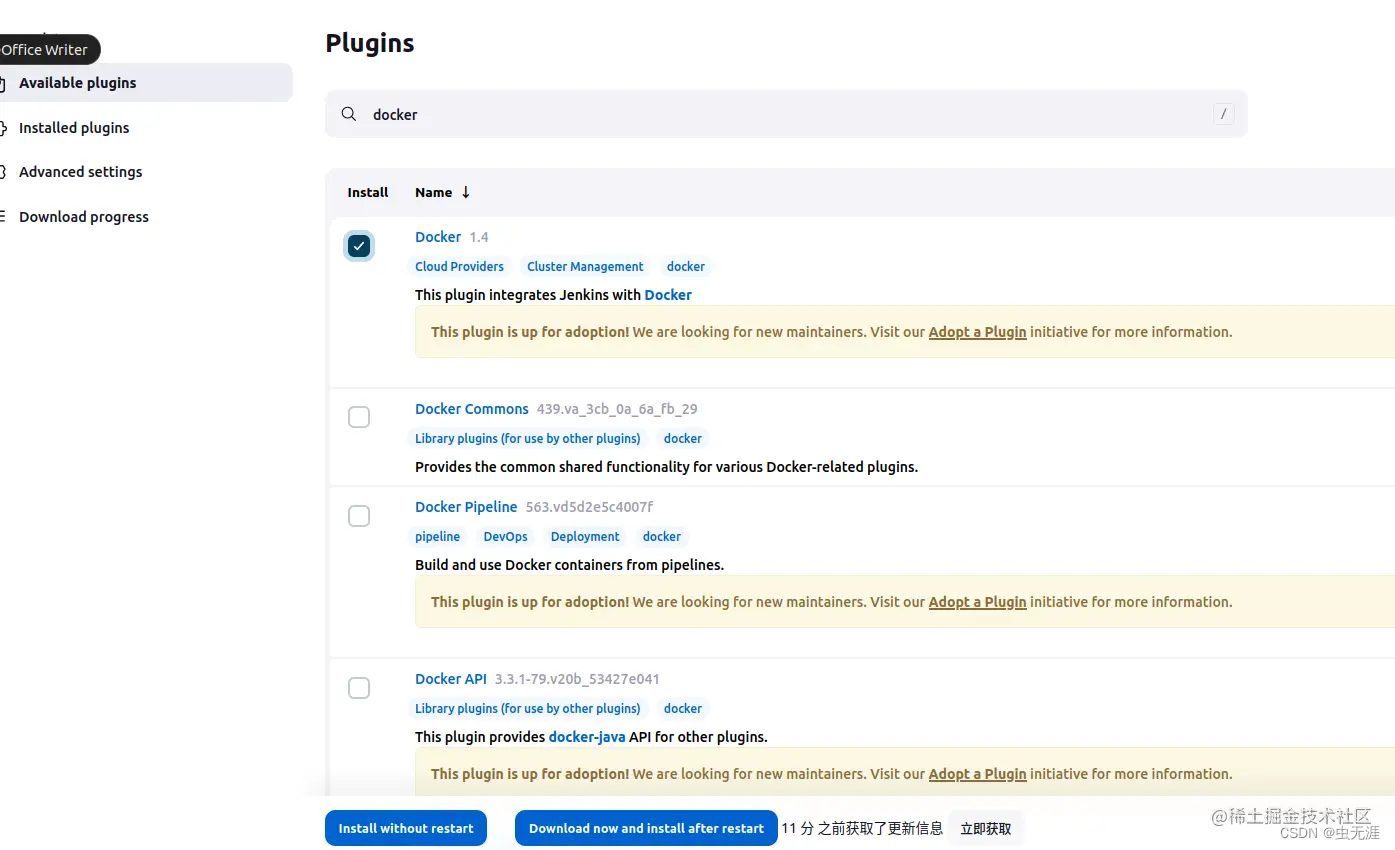This screenshot has height=850, width=1395.
Task: Click the 立即获取 check-now button
Action: tap(986, 828)
